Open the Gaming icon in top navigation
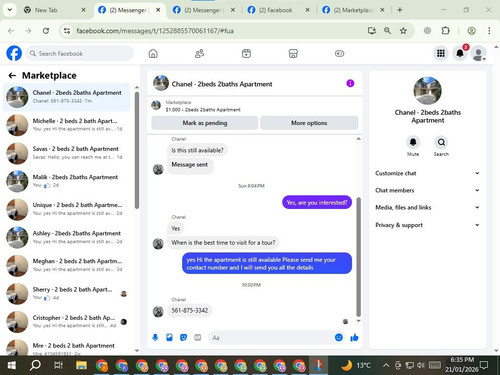The height and width of the screenshot is (375, 500). [x=339, y=53]
